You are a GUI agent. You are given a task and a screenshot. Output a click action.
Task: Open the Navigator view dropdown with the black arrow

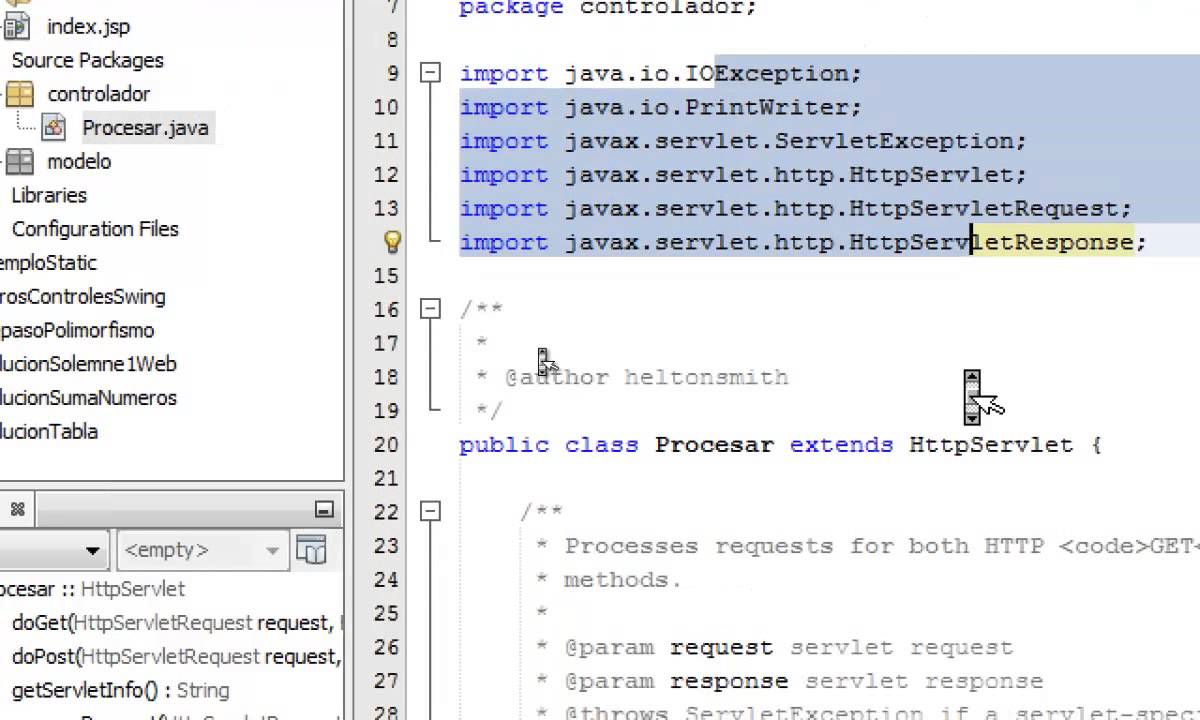pos(92,550)
